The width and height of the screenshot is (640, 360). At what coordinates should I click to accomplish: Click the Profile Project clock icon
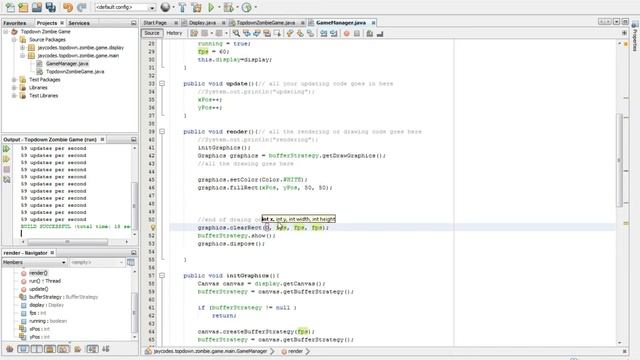247,7
